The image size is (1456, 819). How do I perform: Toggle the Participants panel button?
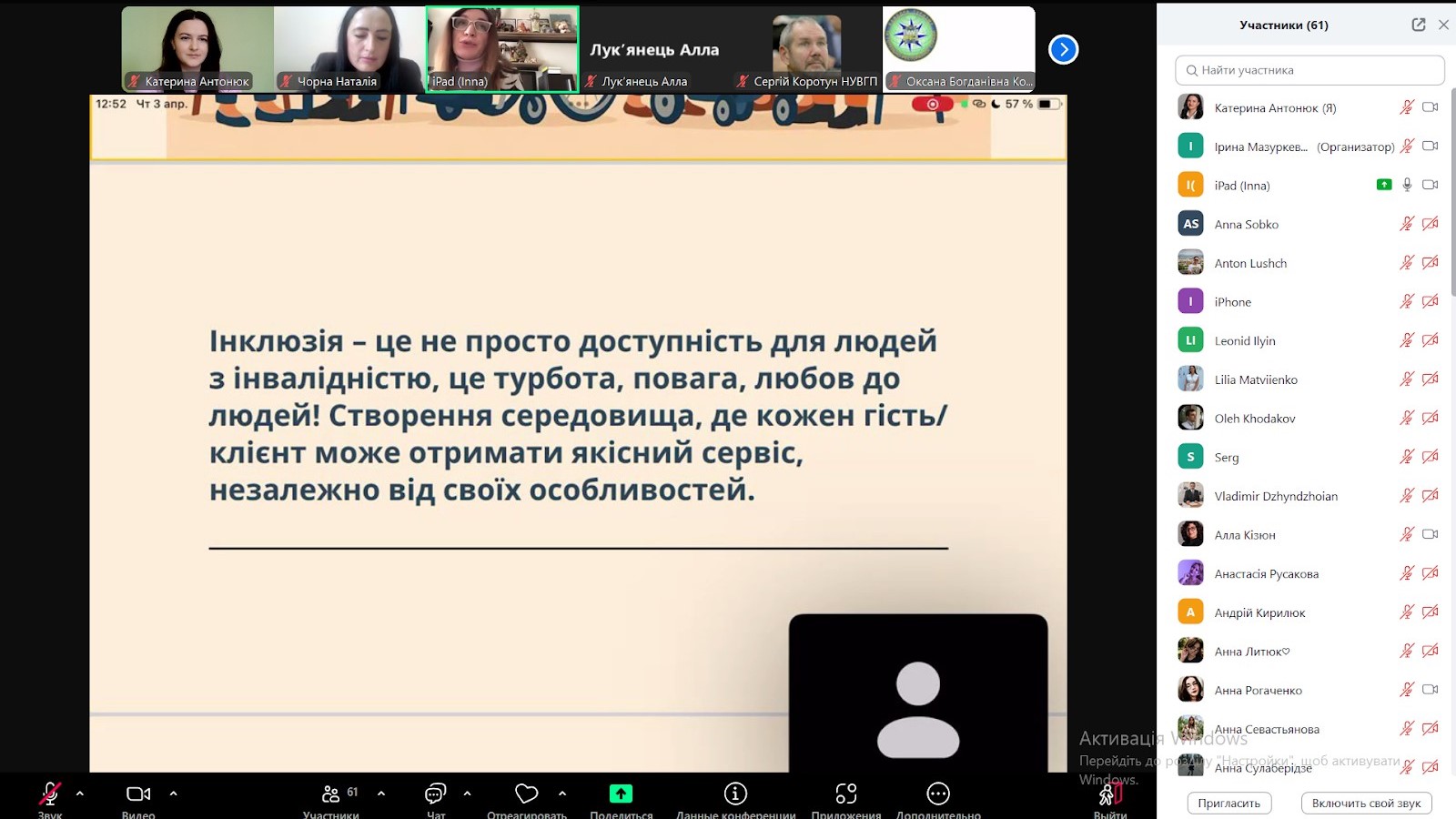pyautogui.click(x=331, y=794)
